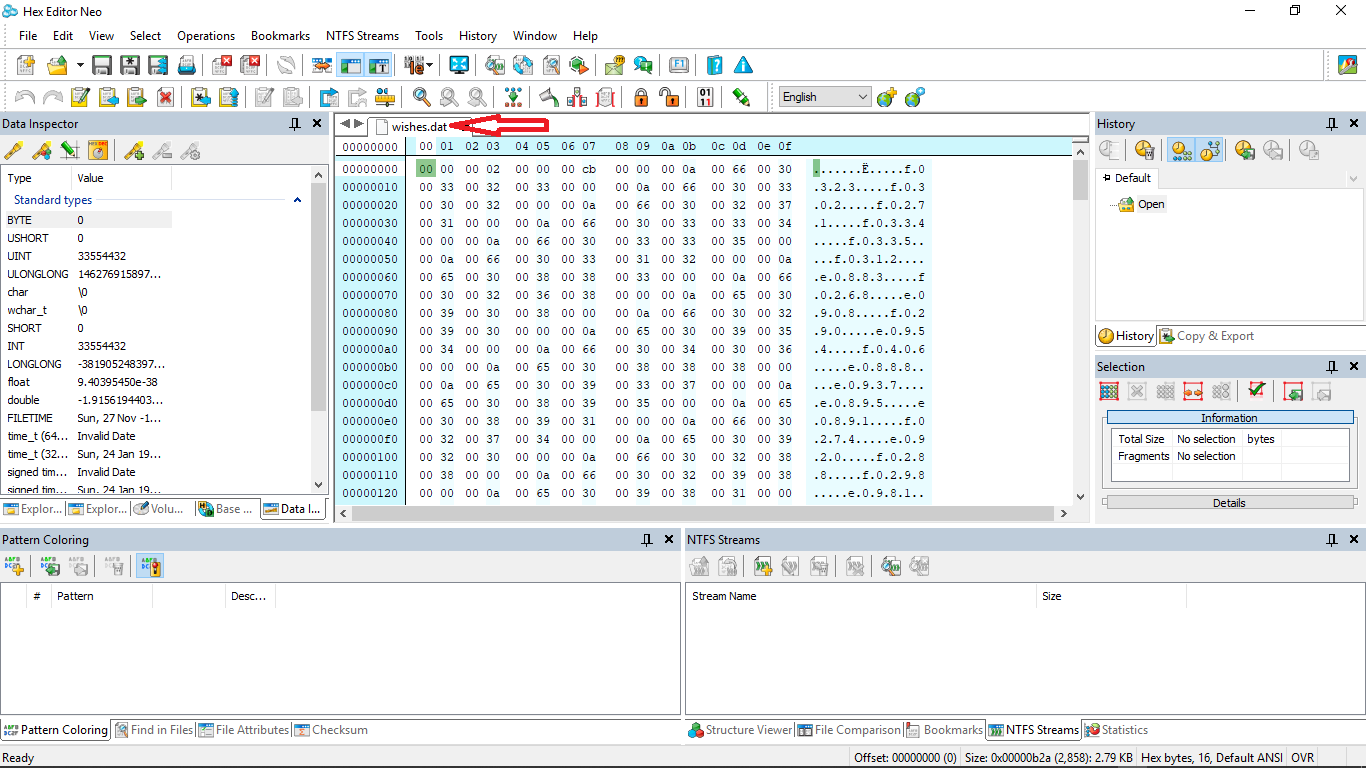Click the 0111 binary icon
This screenshot has width=1366, height=768.
tap(705, 97)
